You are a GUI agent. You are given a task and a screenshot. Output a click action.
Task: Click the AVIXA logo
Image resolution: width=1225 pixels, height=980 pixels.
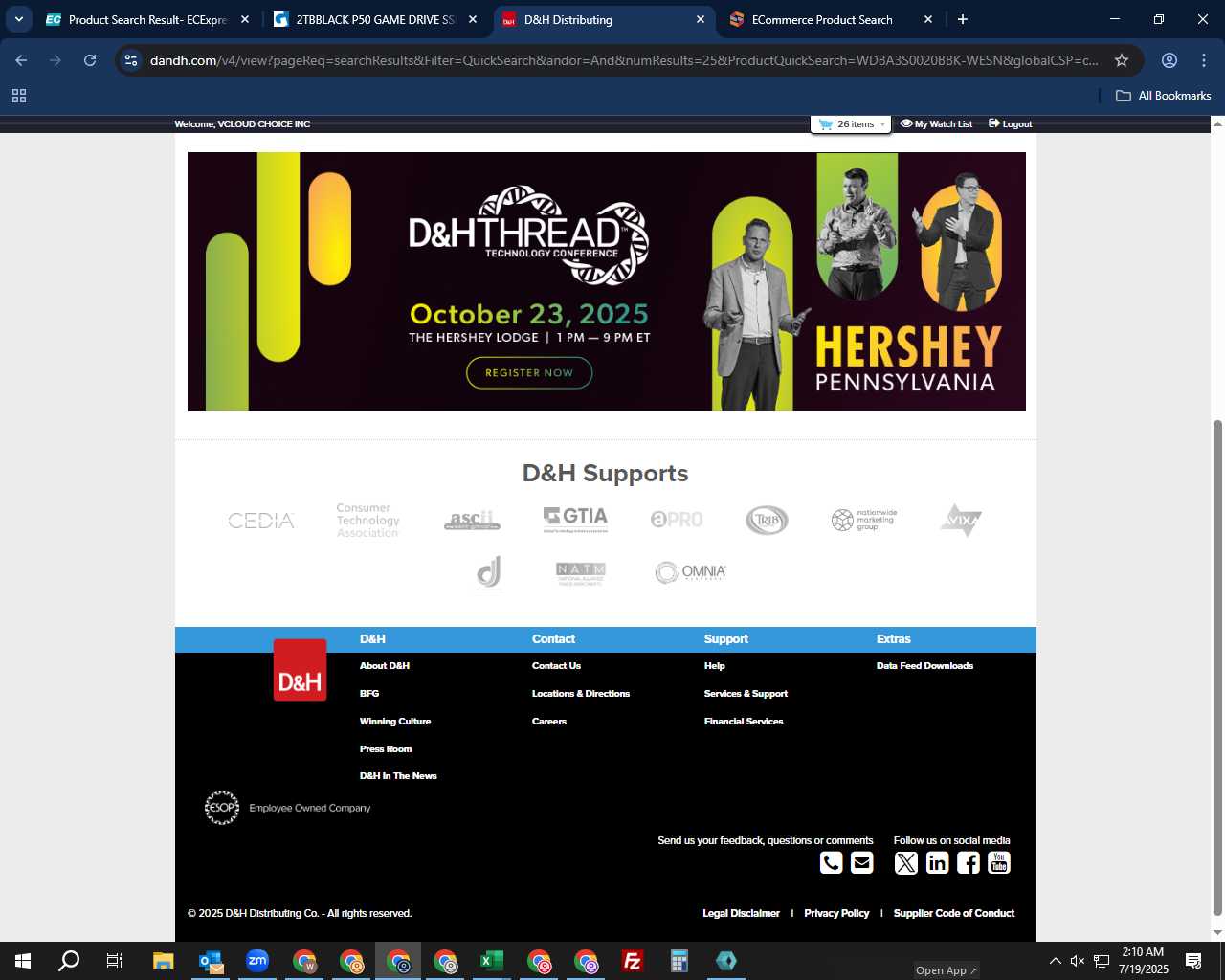pyautogui.click(x=961, y=520)
